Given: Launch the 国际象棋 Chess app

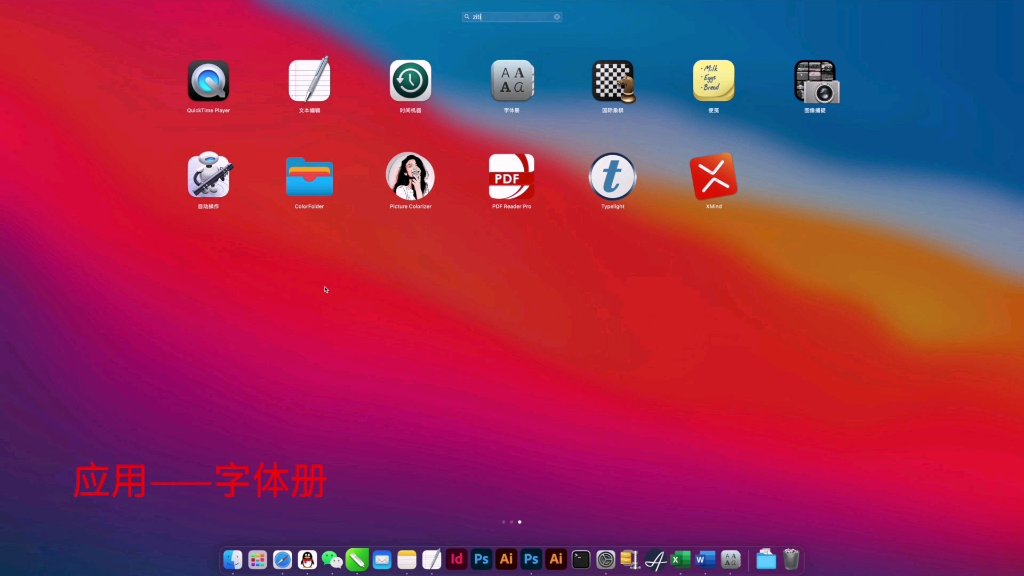Looking at the screenshot, I should click(x=613, y=82).
